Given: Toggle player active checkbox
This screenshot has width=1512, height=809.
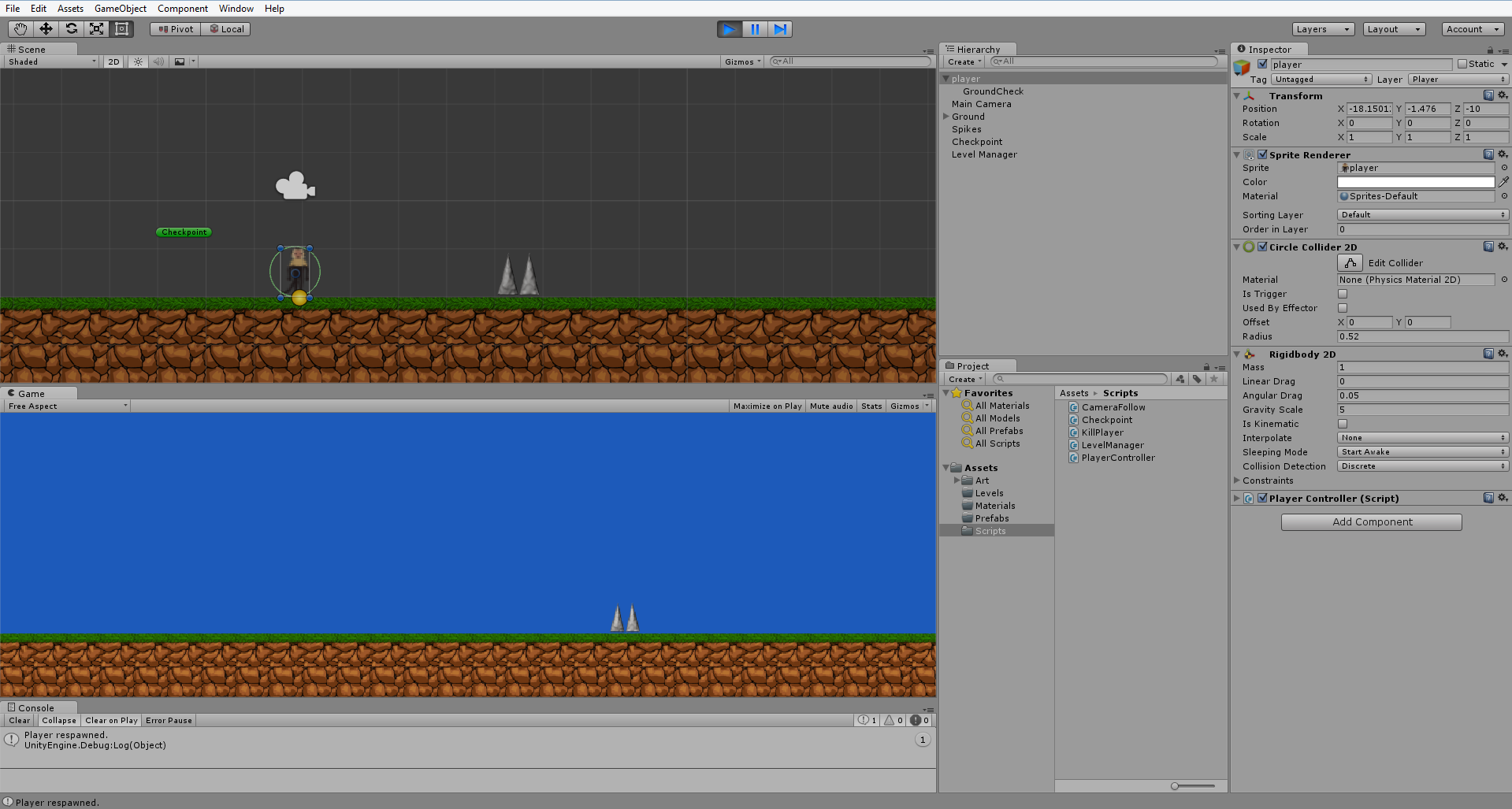Looking at the screenshot, I should 1262,64.
